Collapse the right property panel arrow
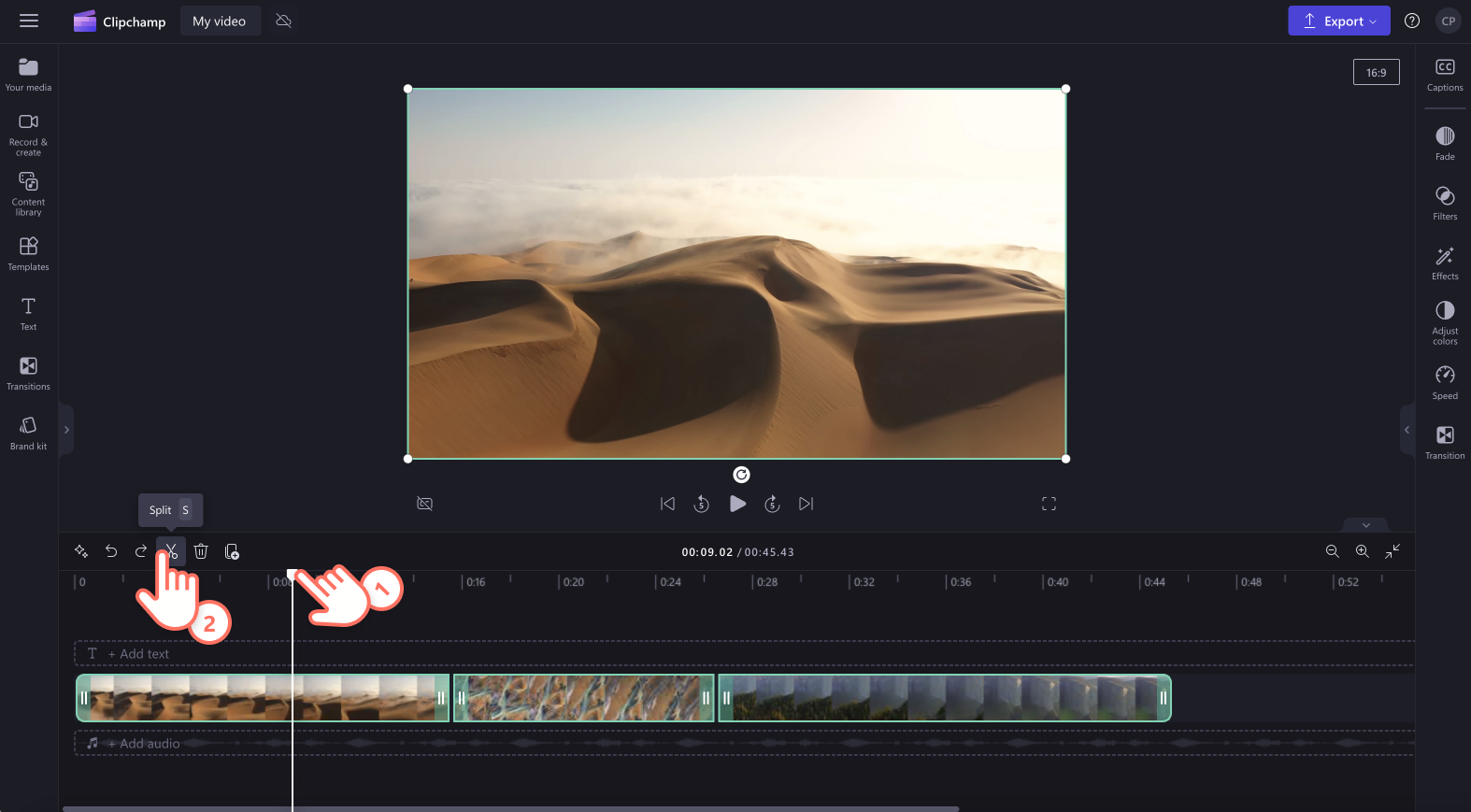Viewport: 1471px width, 812px height. click(x=1407, y=430)
